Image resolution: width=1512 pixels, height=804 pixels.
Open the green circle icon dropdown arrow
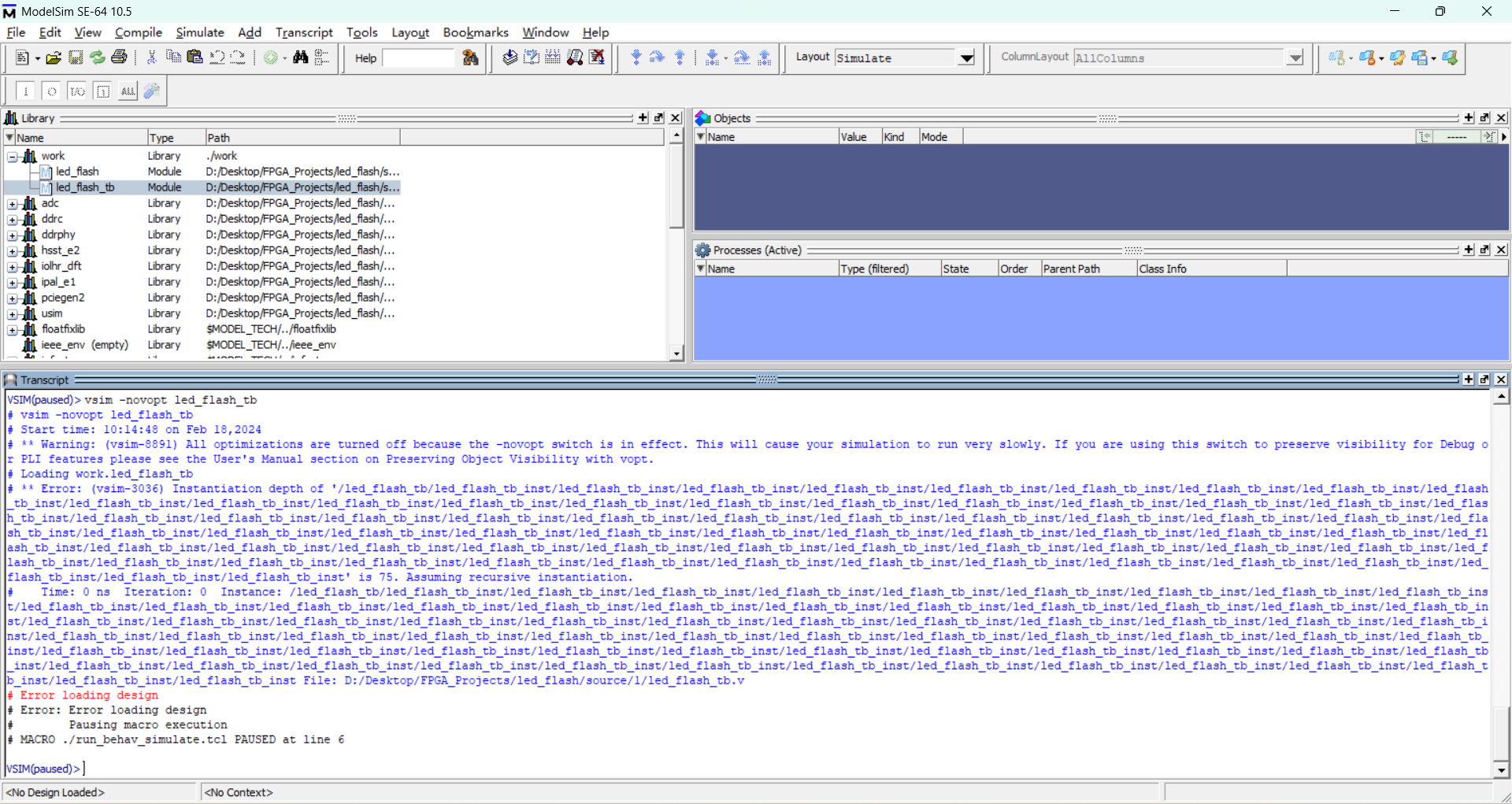285,58
